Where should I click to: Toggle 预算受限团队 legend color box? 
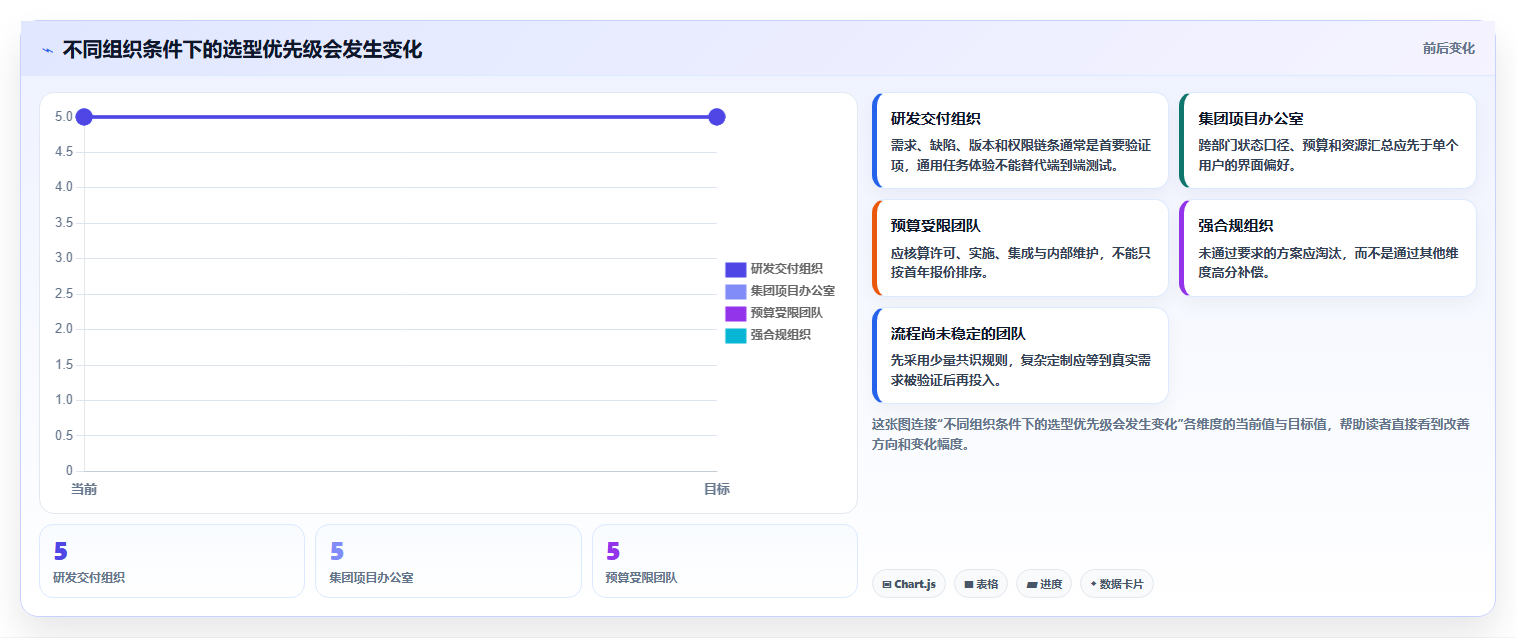pyautogui.click(x=735, y=313)
